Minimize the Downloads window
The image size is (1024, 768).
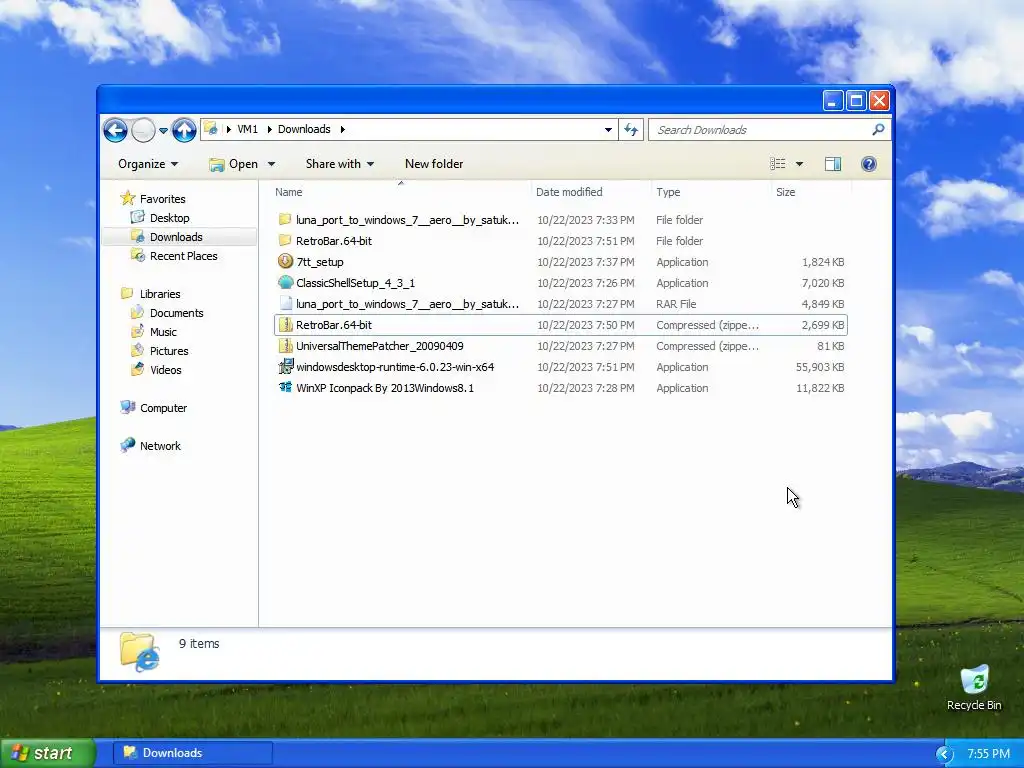833,101
